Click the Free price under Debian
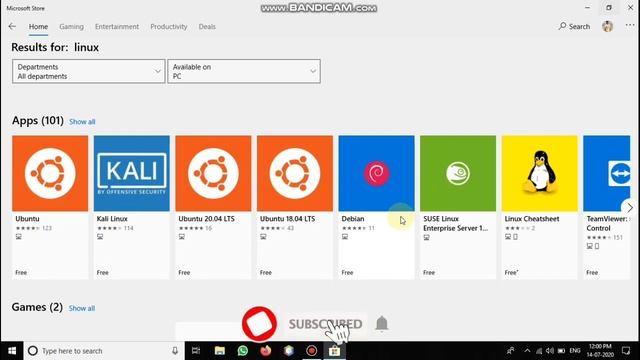Image resolution: width=640 pixels, height=360 pixels. click(x=347, y=272)
